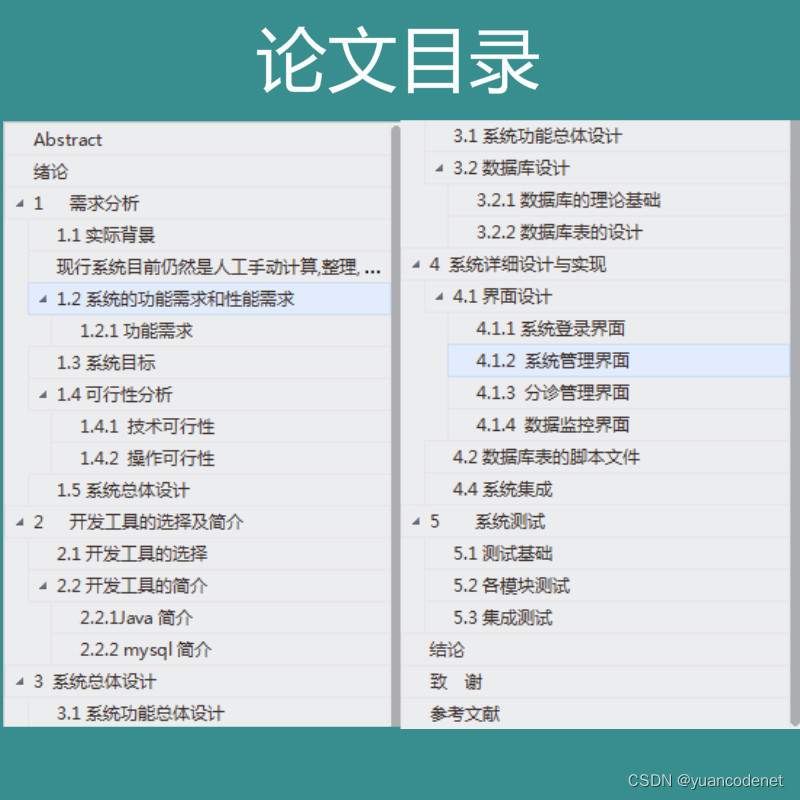Viewport: 800px width, 800px height.
Task: Open the Abstract heading
Action: point(68,140)
